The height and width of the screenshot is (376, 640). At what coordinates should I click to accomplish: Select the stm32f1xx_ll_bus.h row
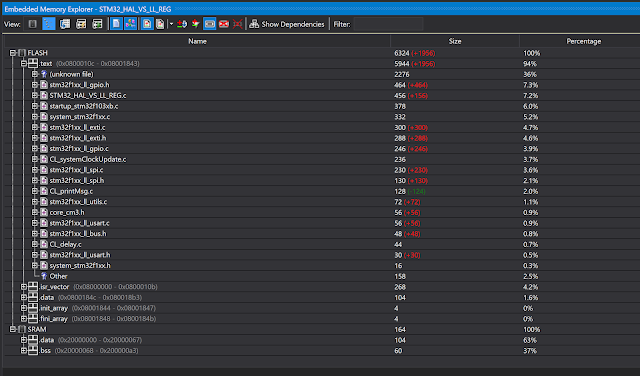click(322, 234)
